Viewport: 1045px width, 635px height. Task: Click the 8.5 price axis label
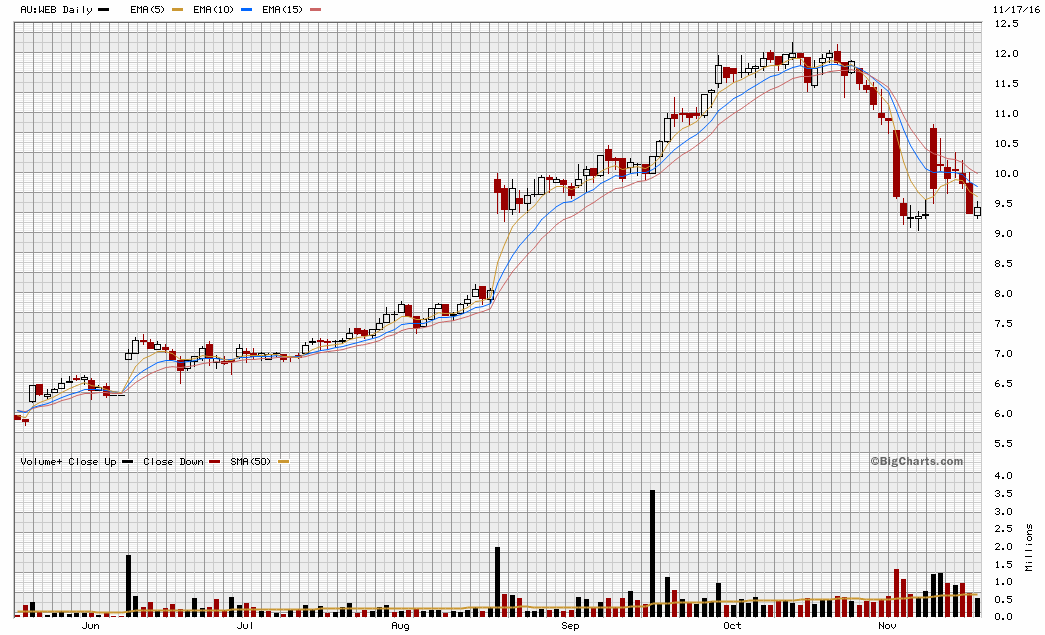1006,263
